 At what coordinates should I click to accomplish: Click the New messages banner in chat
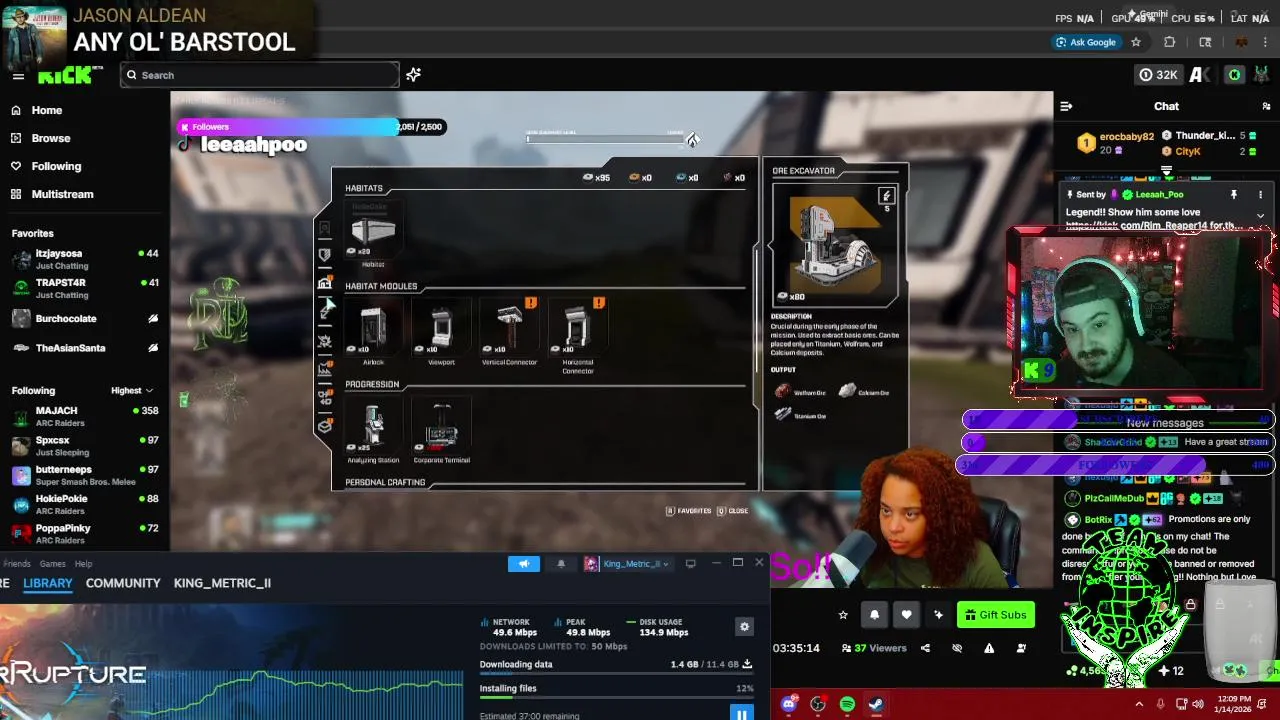point(1165,423)
